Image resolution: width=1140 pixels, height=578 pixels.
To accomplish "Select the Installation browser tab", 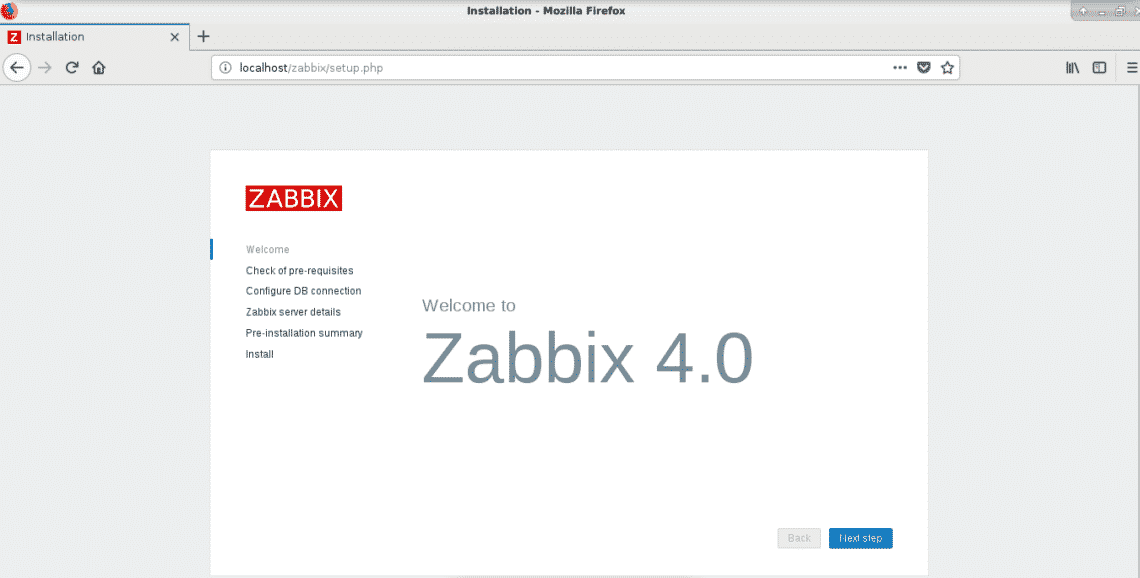I will [x=95, y=36].
